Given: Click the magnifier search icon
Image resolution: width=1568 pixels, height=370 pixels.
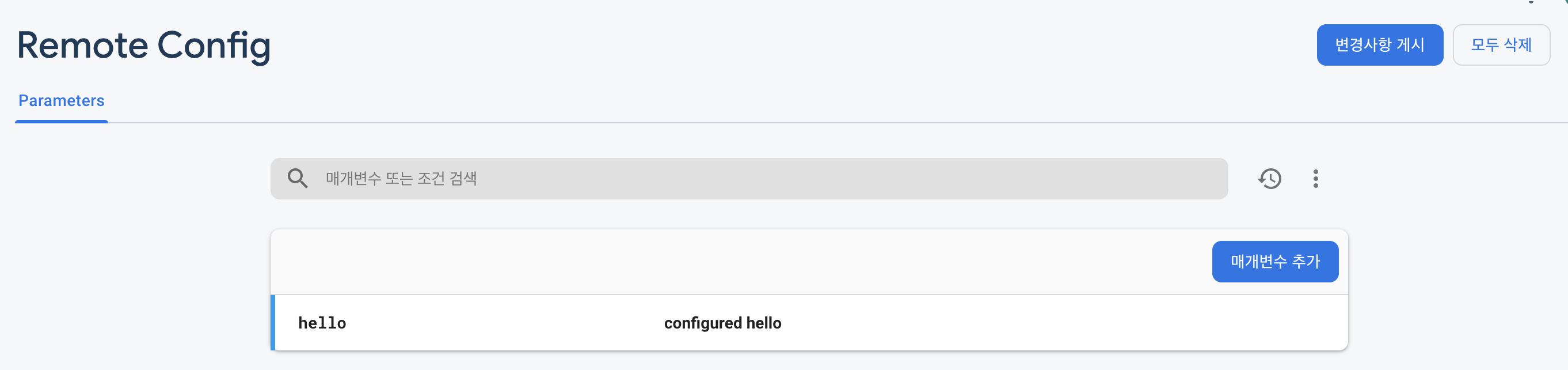Looking at the screenshot, I should [x=298, y=179].
